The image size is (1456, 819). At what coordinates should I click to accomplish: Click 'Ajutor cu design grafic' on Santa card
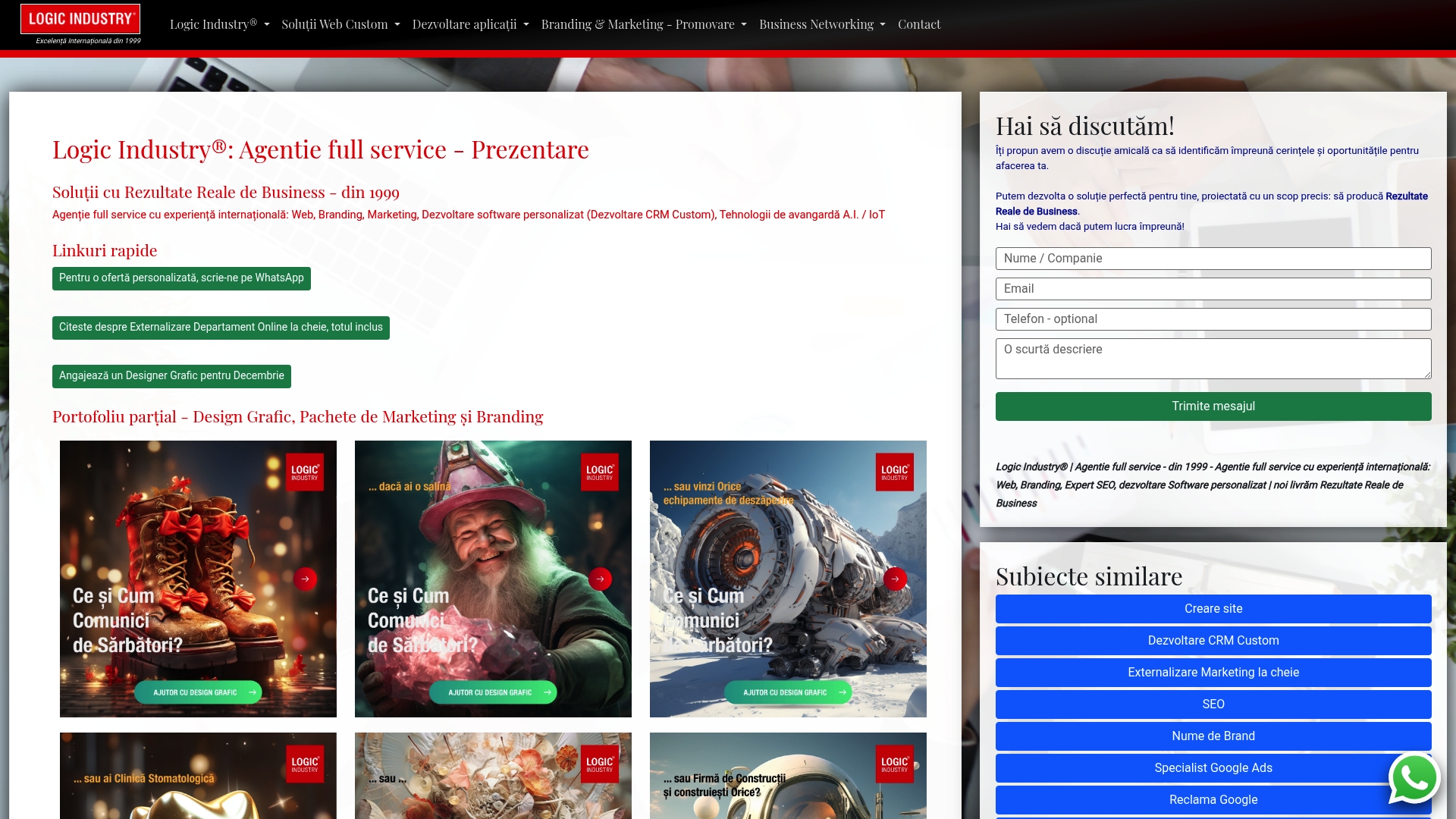[x=493, y=692]
